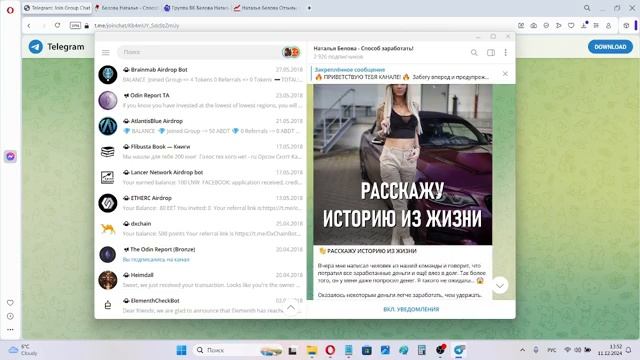This screenshot has width=640, height=360.
Task: Show hidden system tray icons
Action: (522, 350)
